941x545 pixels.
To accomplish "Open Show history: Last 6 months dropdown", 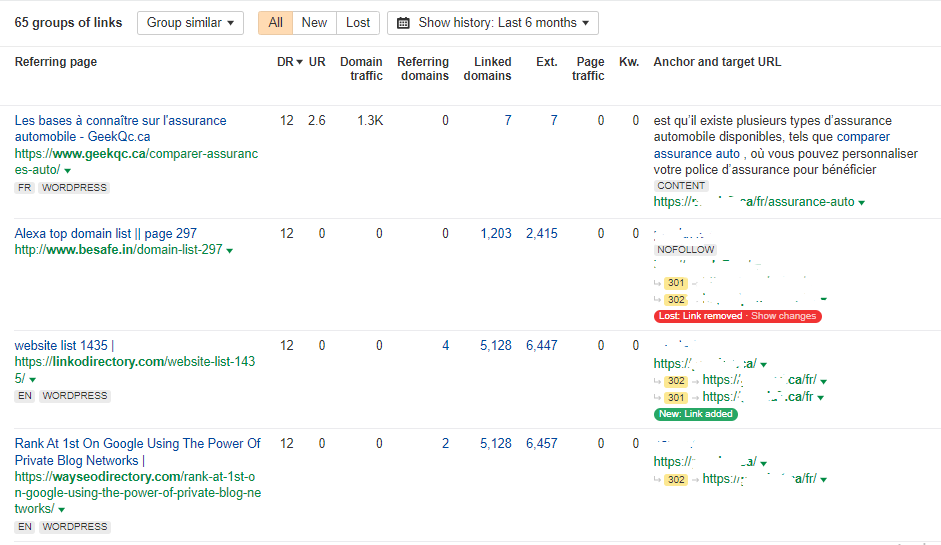I will pos(493,23).
